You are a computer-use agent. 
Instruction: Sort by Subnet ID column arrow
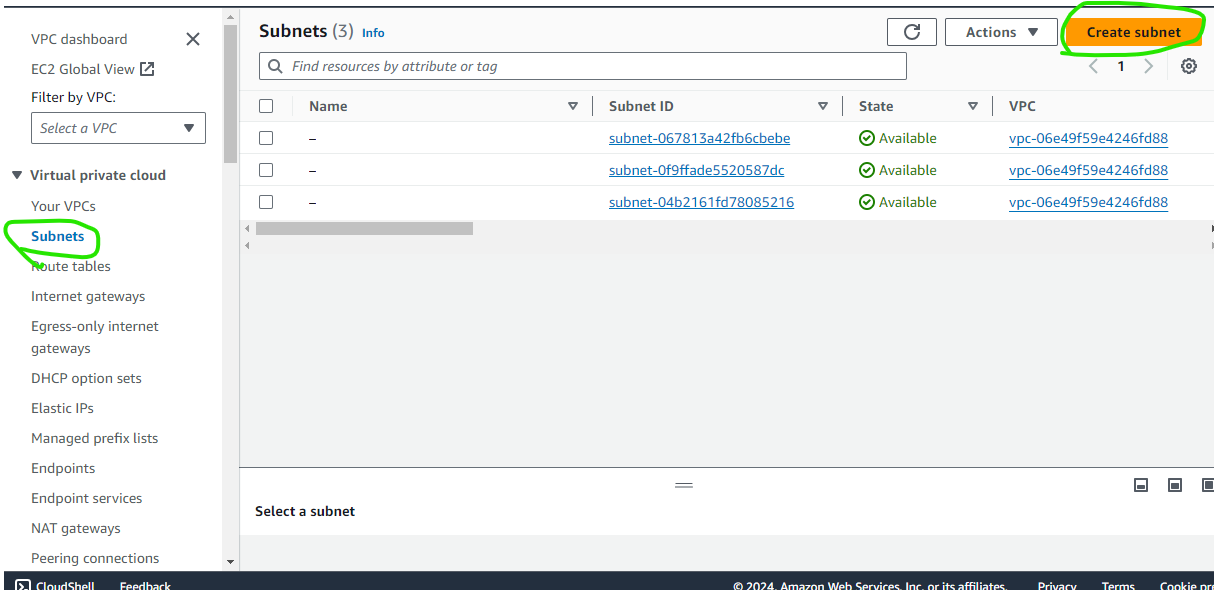[823, 106]
